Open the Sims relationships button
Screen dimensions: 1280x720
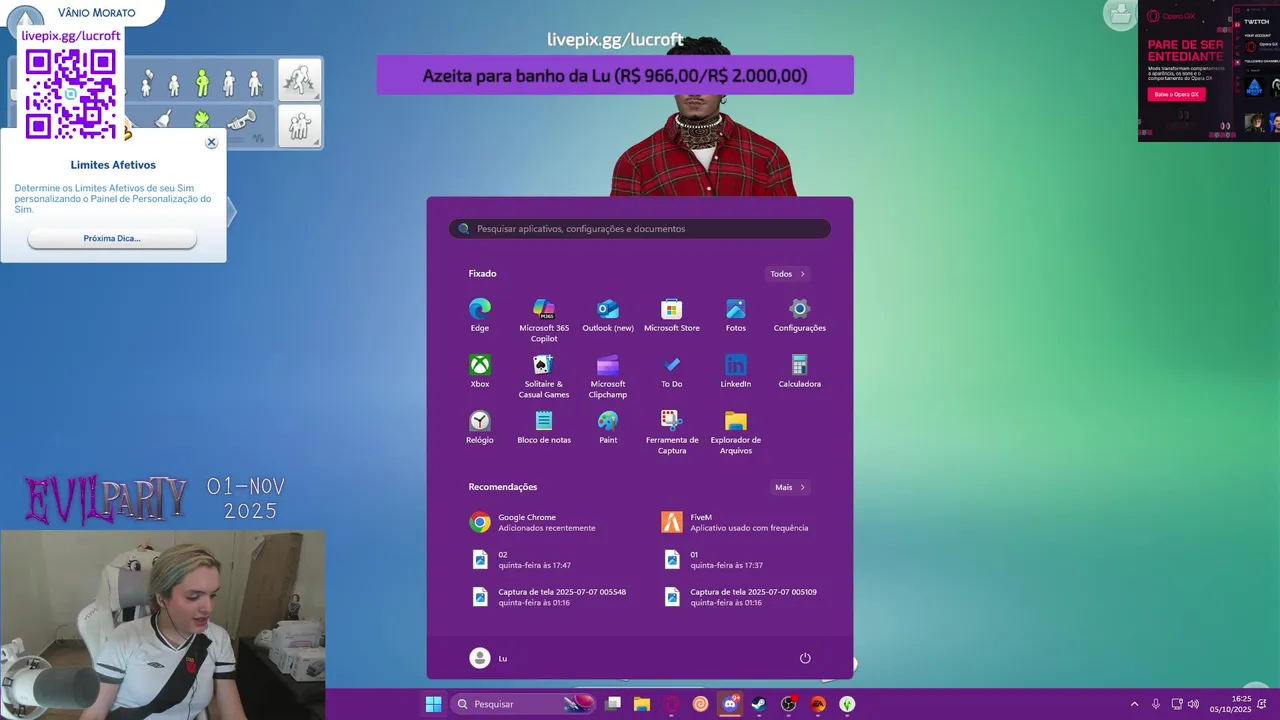[300, 126]
